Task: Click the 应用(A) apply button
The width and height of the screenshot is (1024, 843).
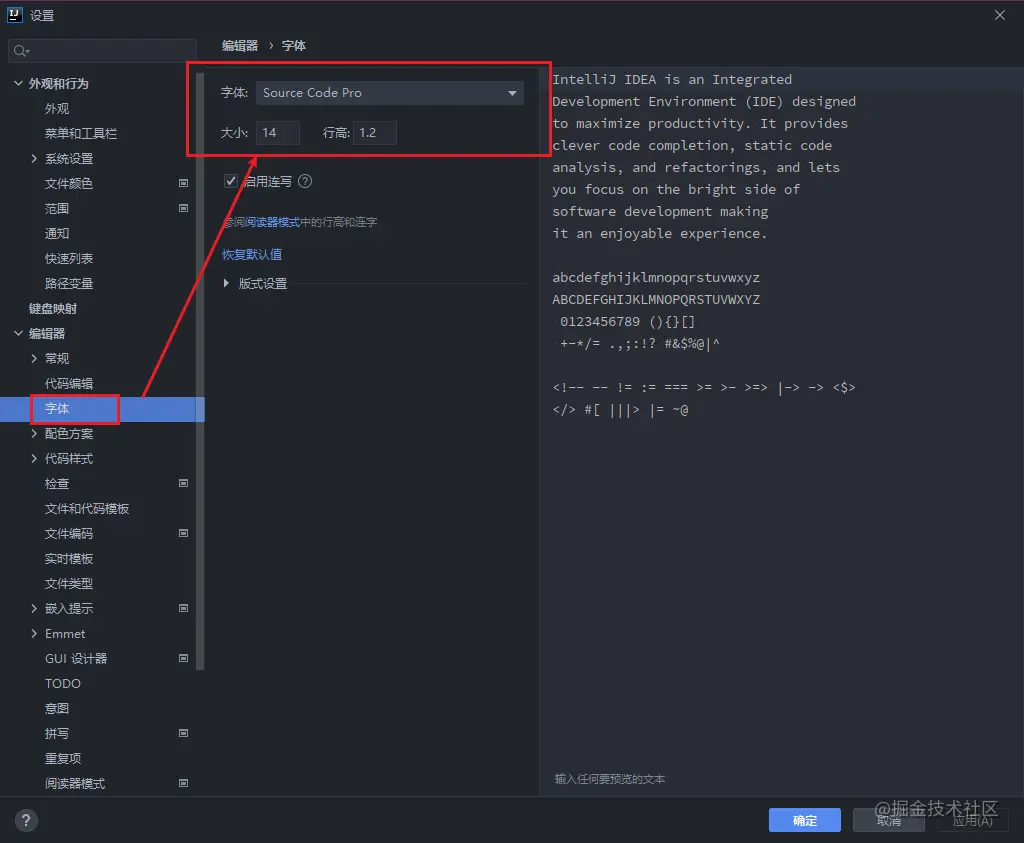Action: [x=972, y=820]
